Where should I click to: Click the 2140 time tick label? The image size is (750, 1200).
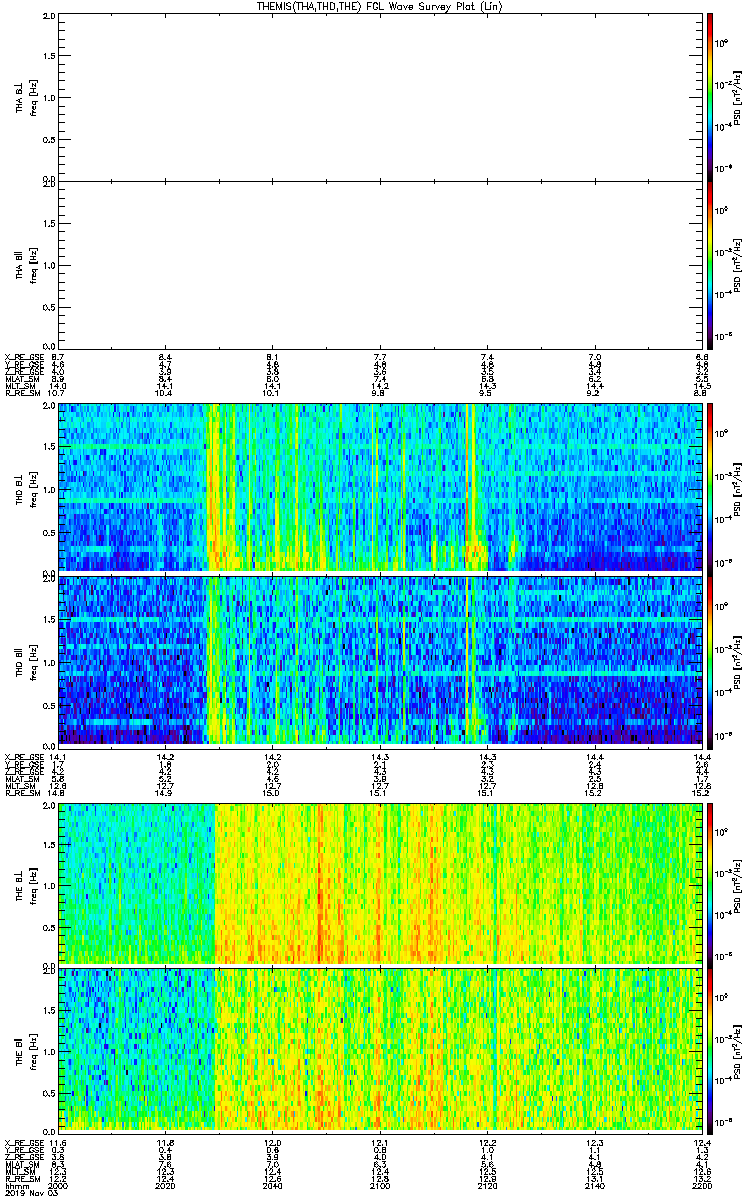[593, 1185]
